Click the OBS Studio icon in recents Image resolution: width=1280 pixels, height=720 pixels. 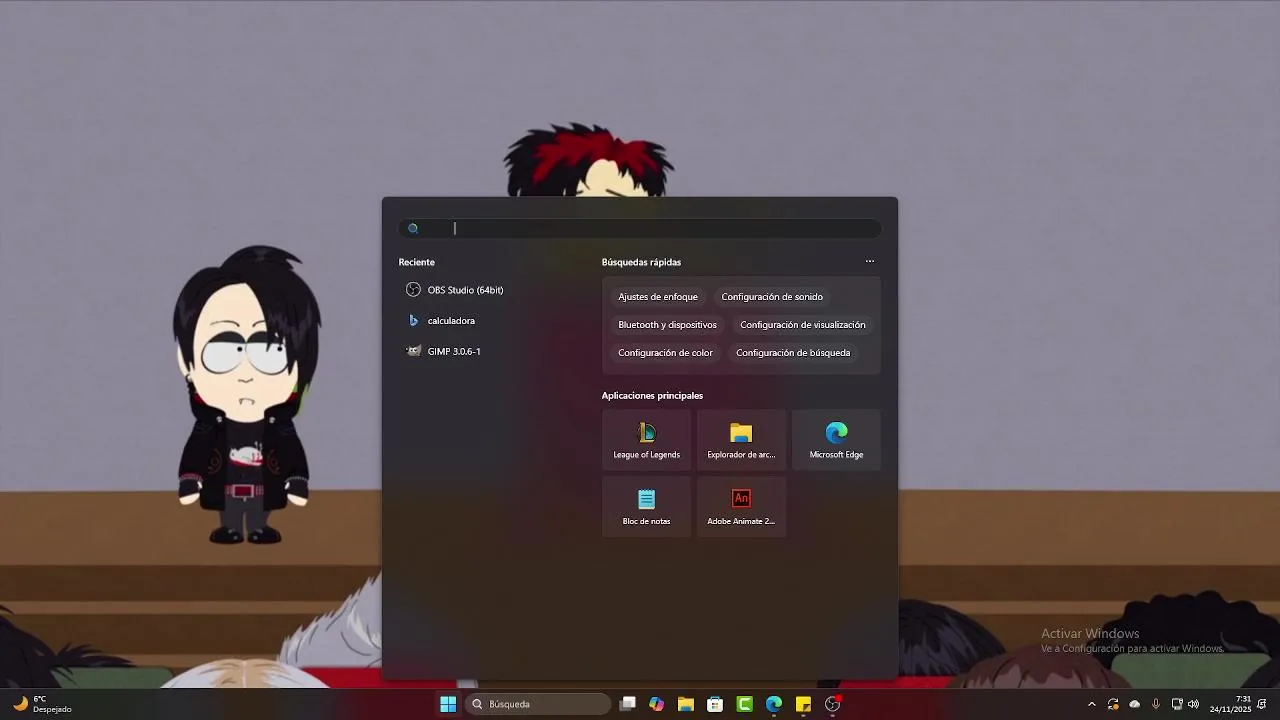pos(413,290)
